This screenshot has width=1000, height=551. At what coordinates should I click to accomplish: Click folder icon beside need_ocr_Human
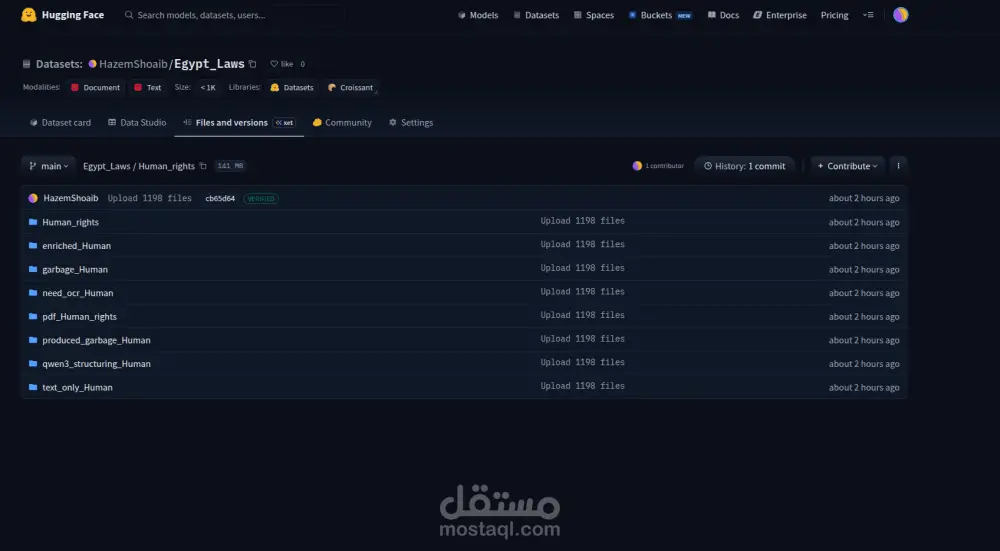coord(33,293)
